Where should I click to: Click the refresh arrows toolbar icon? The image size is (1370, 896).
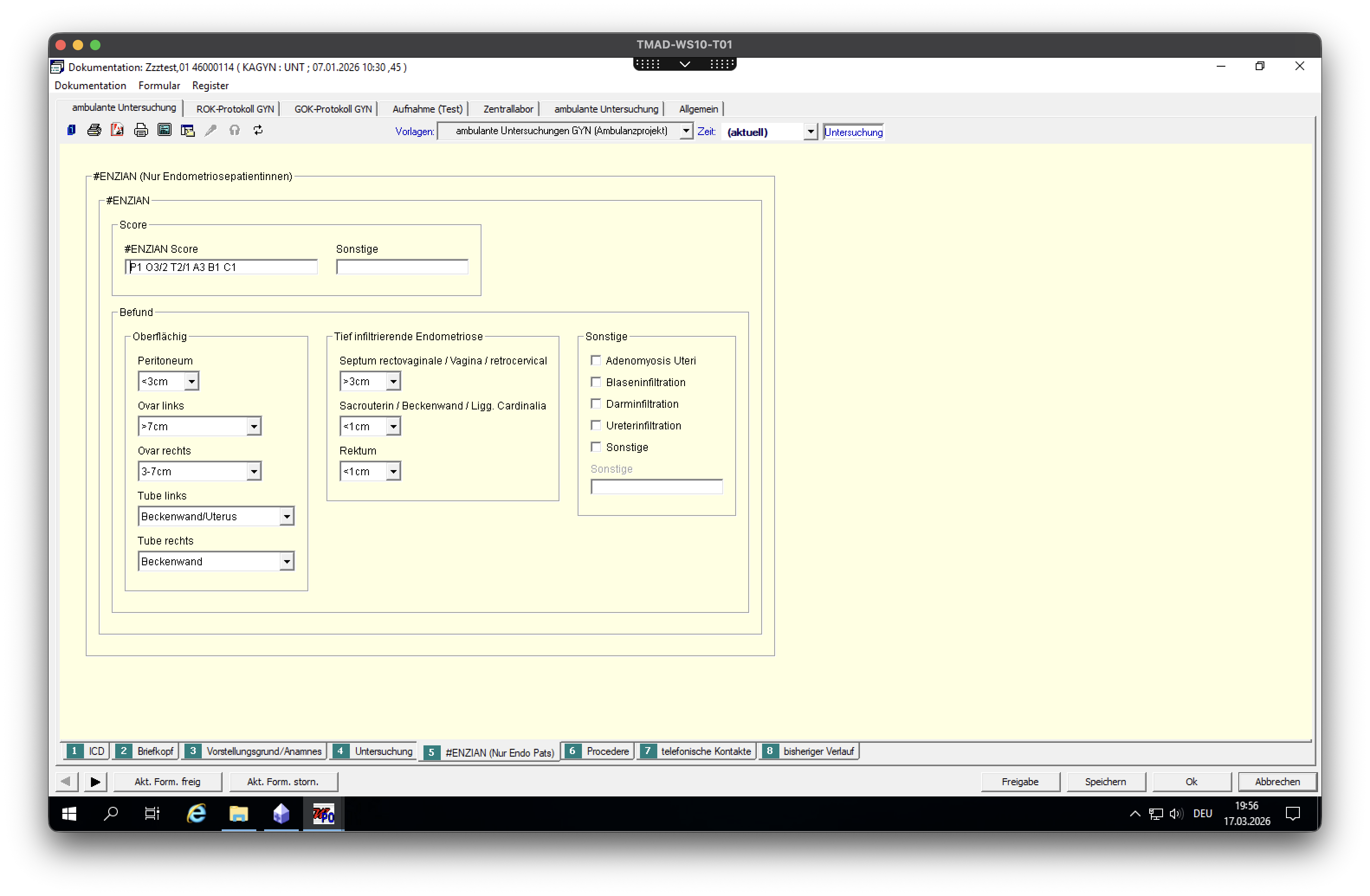point(258,130)
